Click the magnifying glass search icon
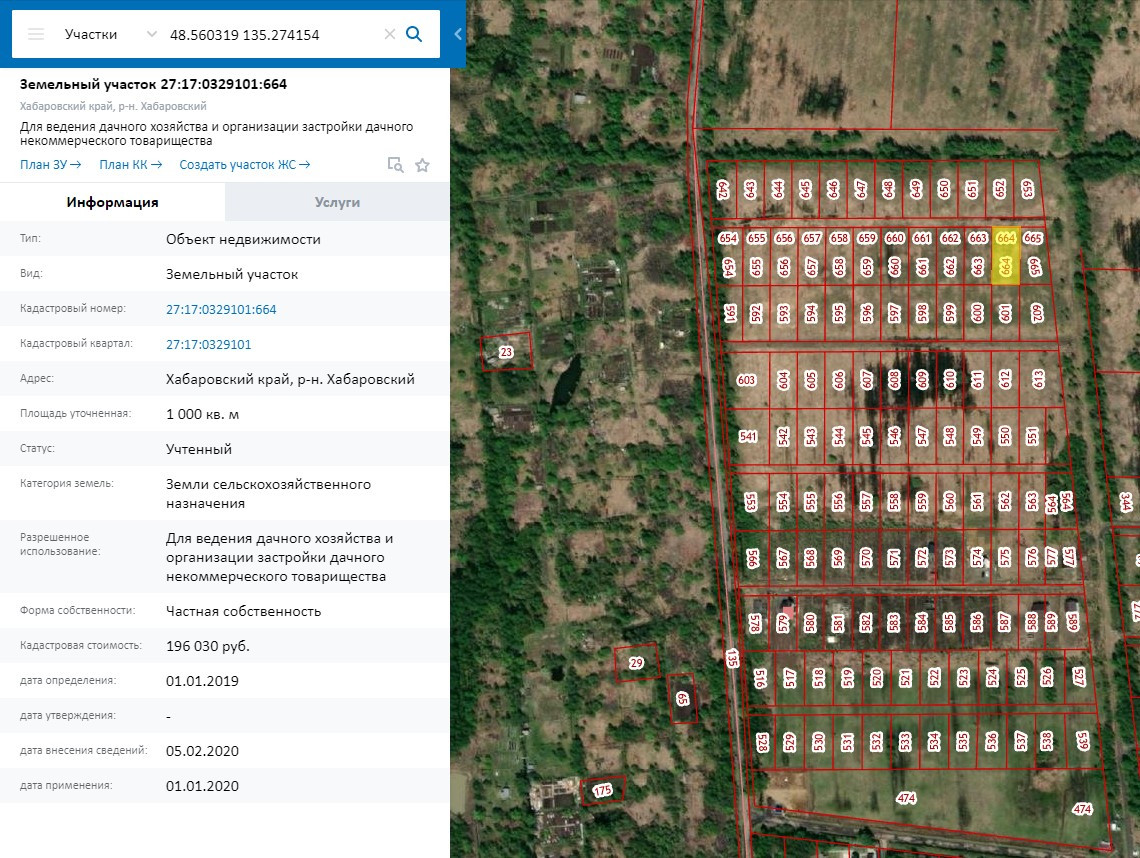Viewport: 1140px width, 858px height. click(x=414, y=34)
